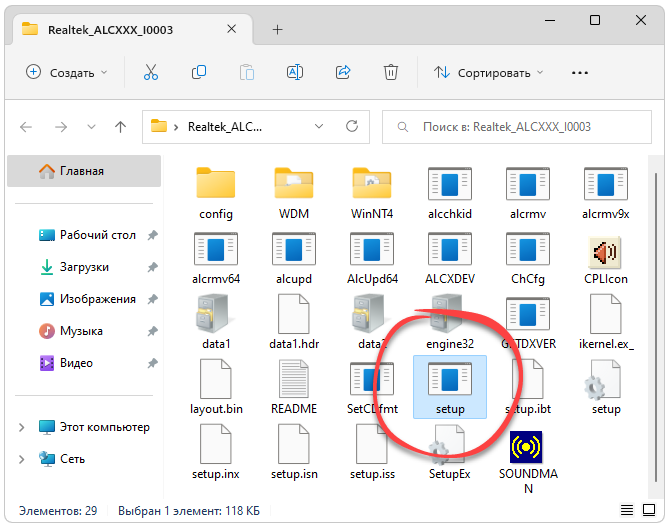
Task: Expand the Сеть node
Action: (22, 459)
